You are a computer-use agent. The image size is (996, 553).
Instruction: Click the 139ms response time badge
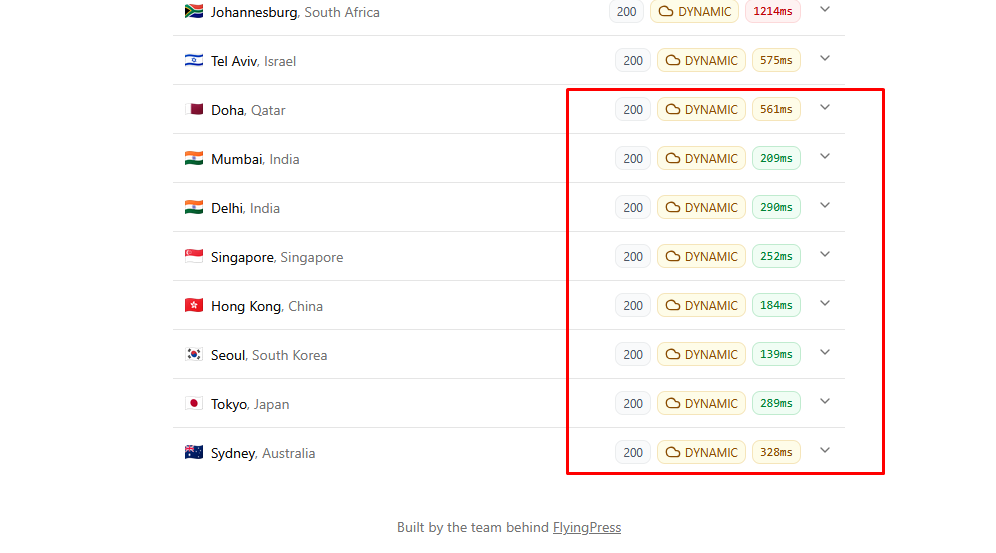776,354
